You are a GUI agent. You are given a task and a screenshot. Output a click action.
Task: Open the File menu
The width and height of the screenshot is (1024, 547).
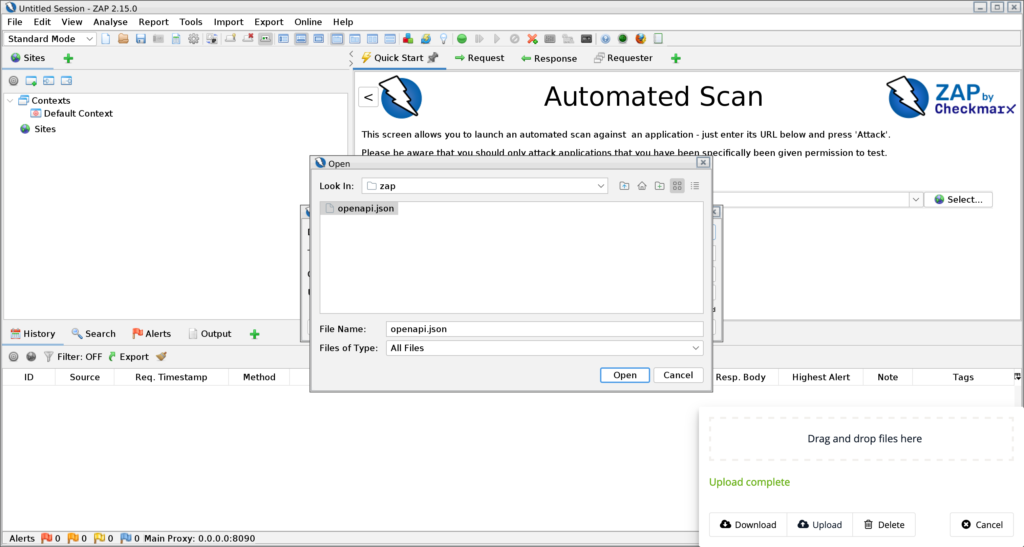14,22
